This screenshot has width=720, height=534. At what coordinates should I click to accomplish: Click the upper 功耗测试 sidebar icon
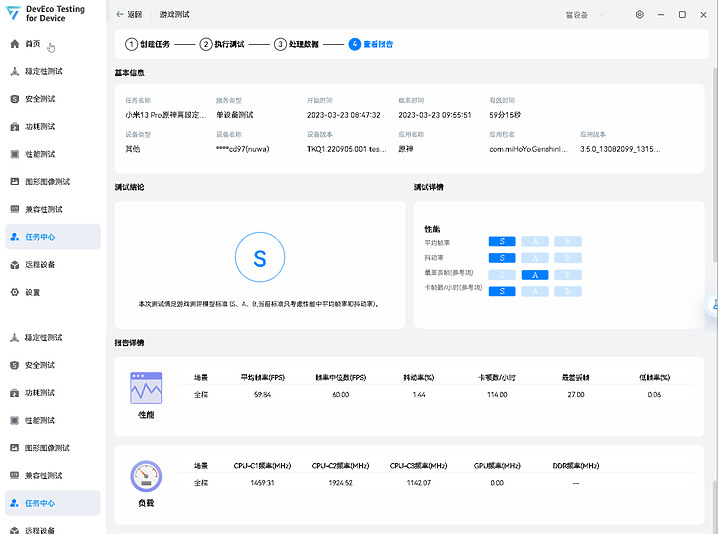tap(15, 127)
